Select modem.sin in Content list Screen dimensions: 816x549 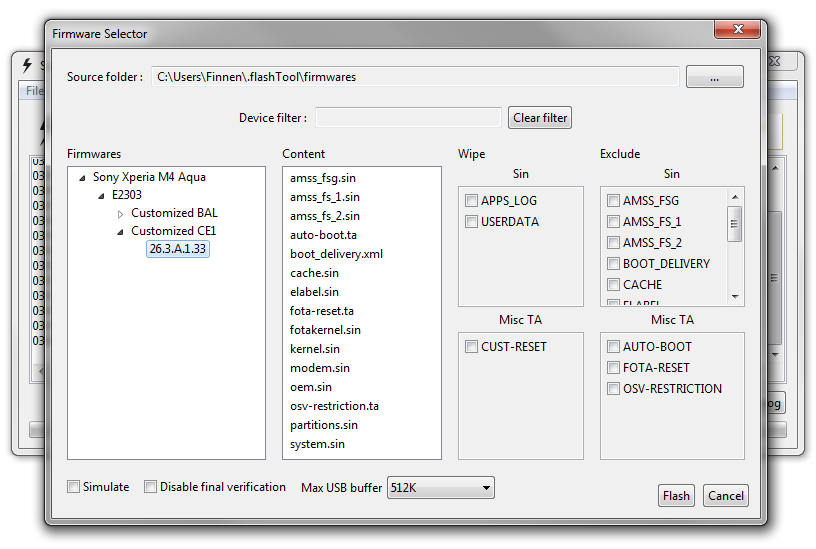coord(320,368)
